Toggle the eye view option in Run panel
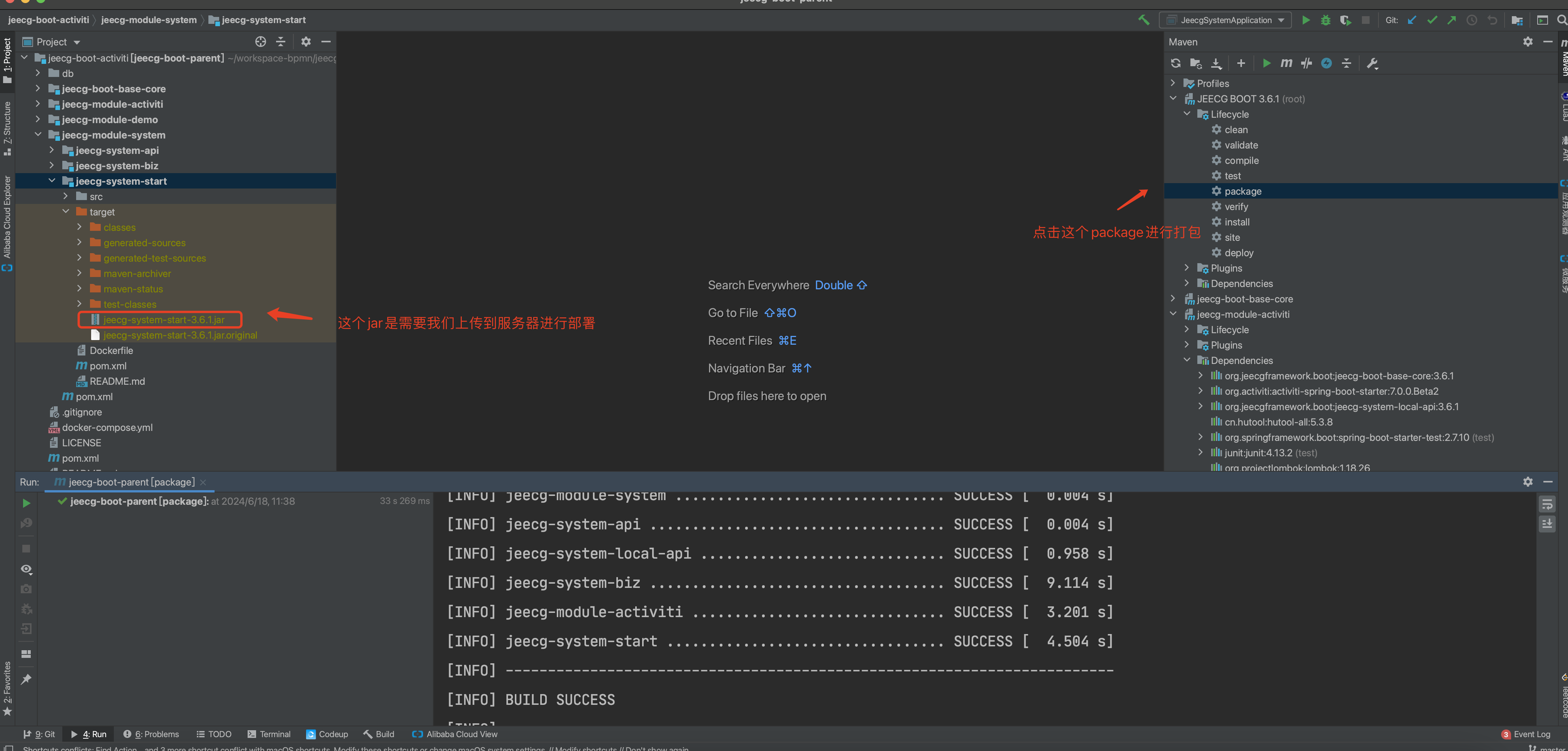Screen dimensions: 1568x751 [26, 569]
